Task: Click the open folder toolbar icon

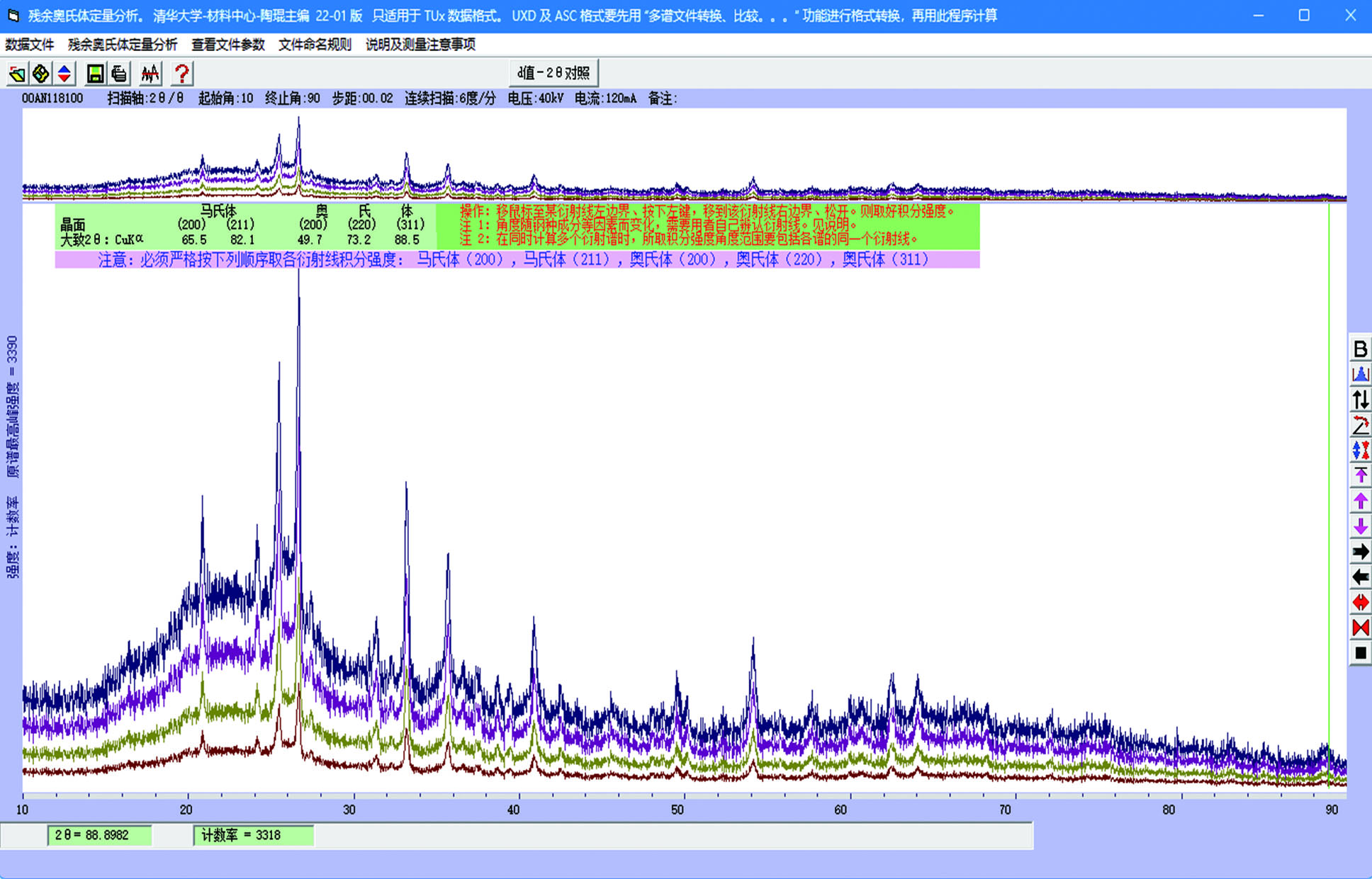Action: [x=18, y=74]
